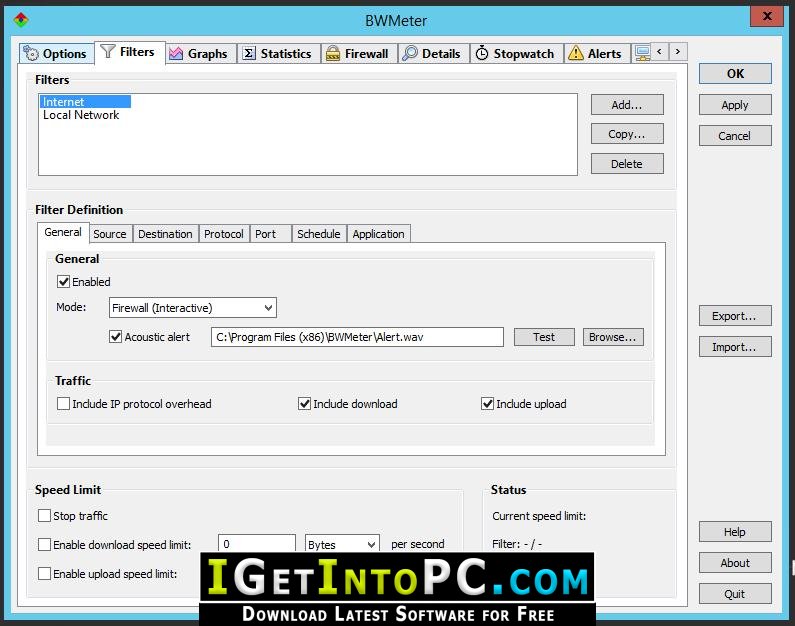Select the Destination filter definition tab

click(x=165, y=234)
